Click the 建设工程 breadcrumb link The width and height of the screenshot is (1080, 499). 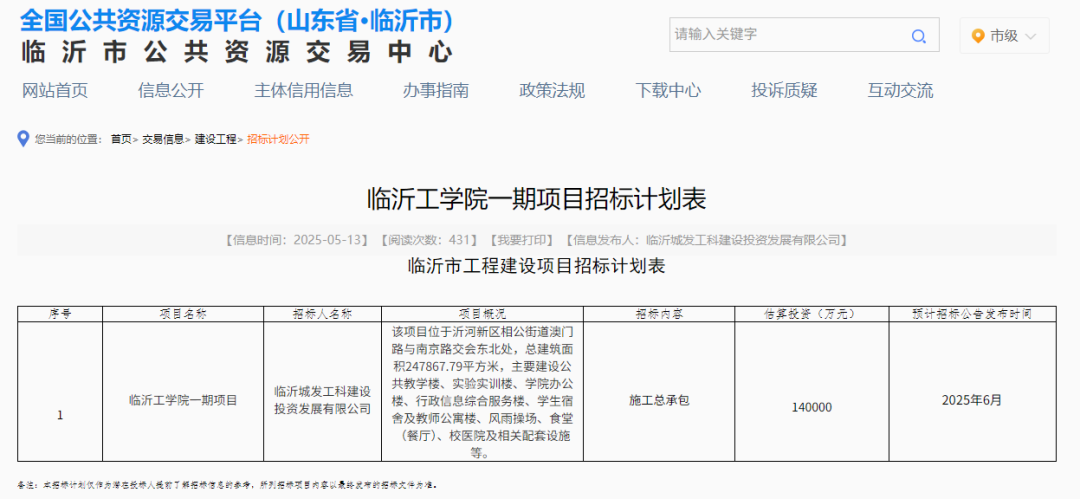tap(215, 139)
